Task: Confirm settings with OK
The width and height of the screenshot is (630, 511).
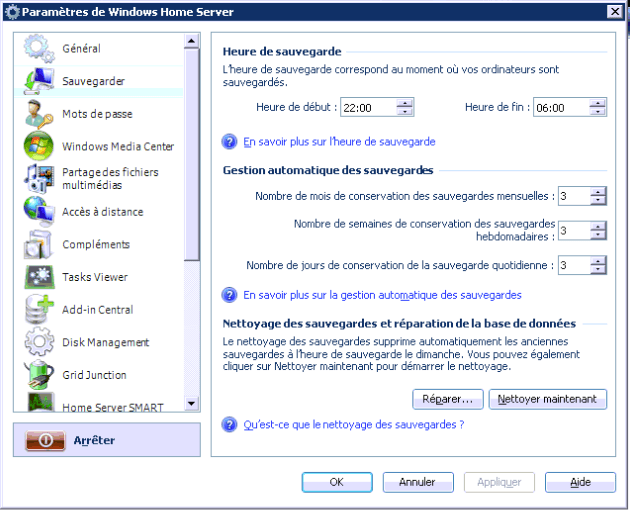Action: [337, 482]
